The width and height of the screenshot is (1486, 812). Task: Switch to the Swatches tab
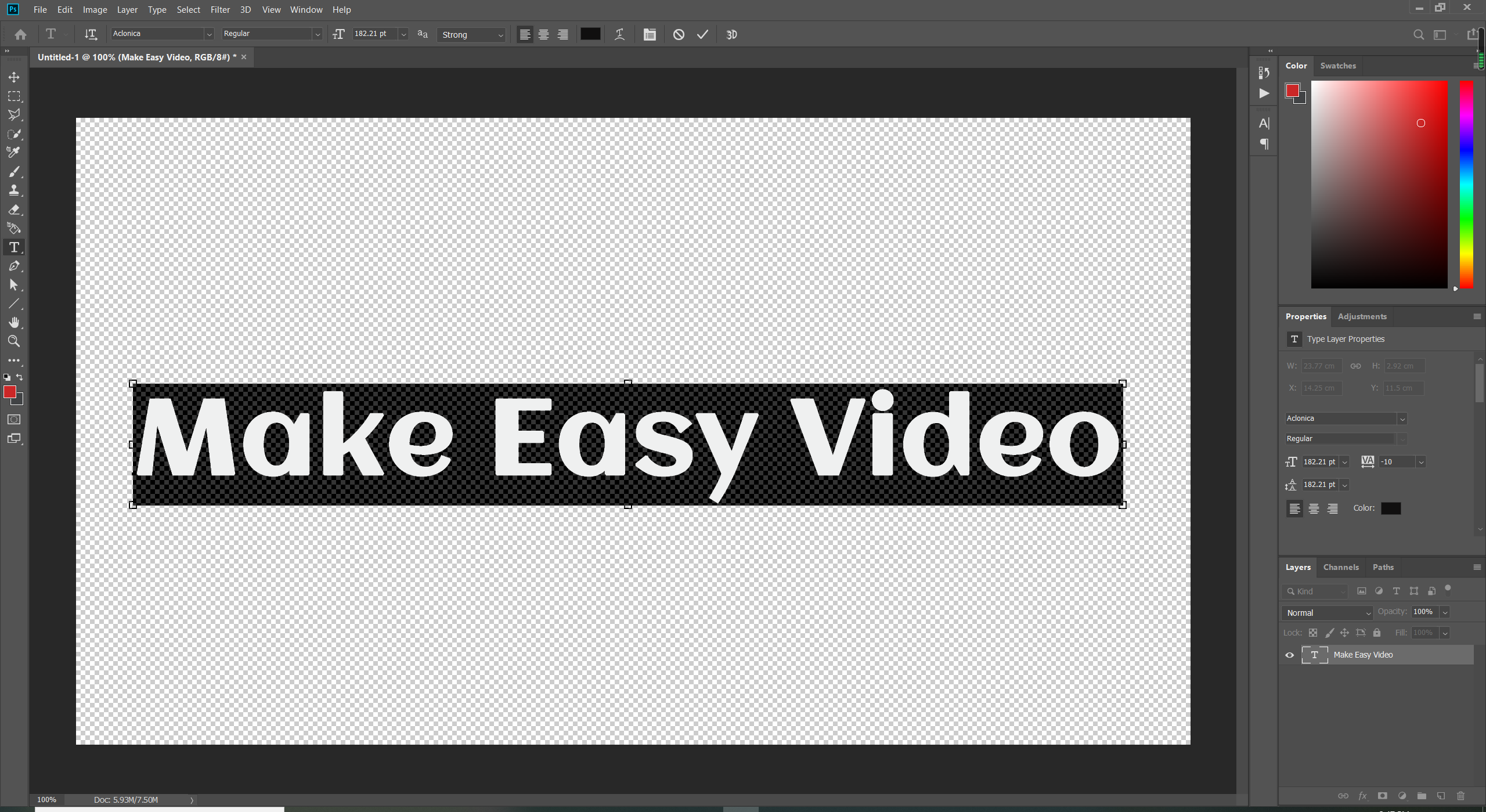(1338, 65)
